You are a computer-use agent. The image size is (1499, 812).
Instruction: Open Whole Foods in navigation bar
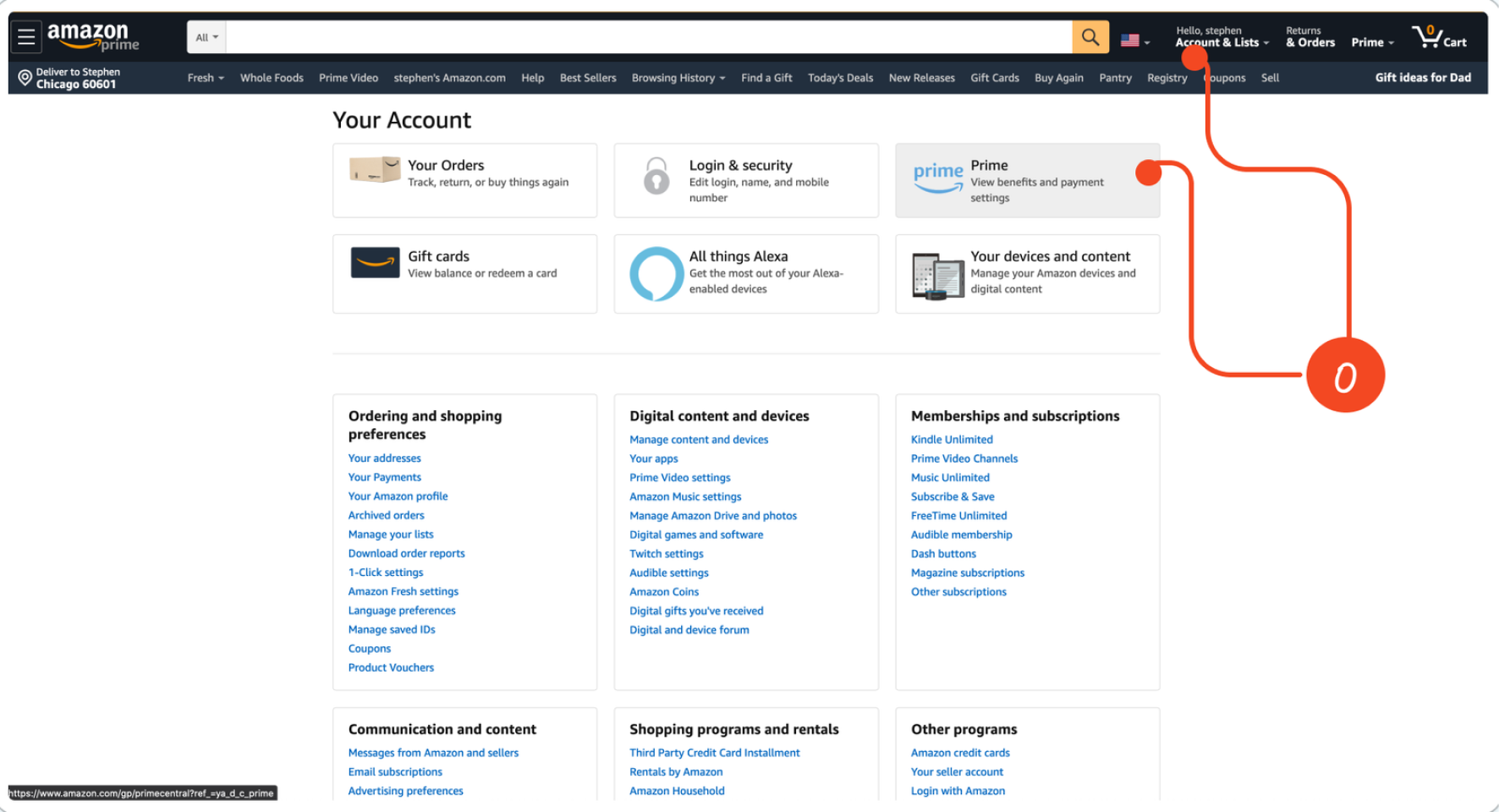point(272,78)
